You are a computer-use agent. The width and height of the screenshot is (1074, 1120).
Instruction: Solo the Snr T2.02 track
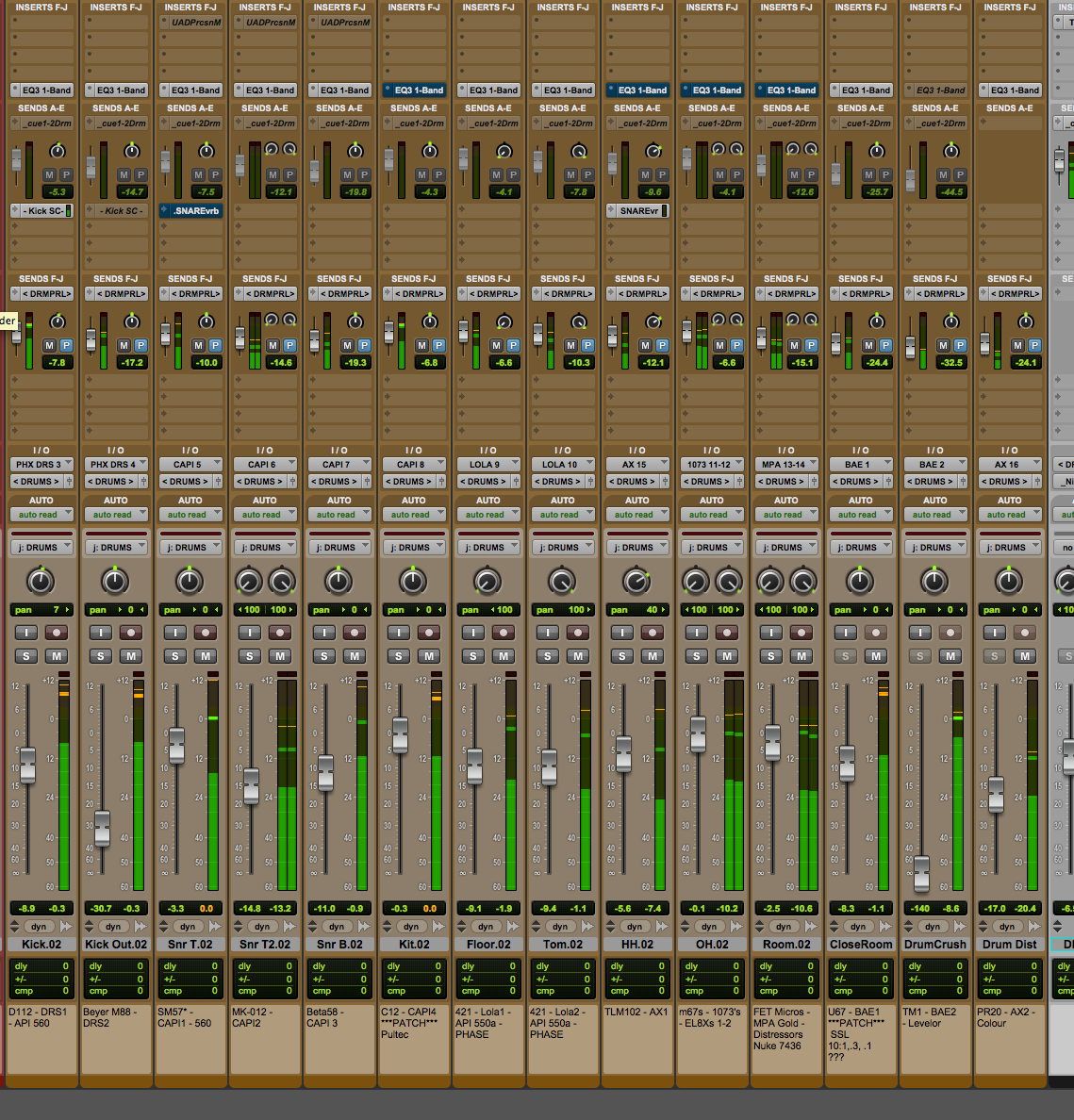[x=249, y=656]
